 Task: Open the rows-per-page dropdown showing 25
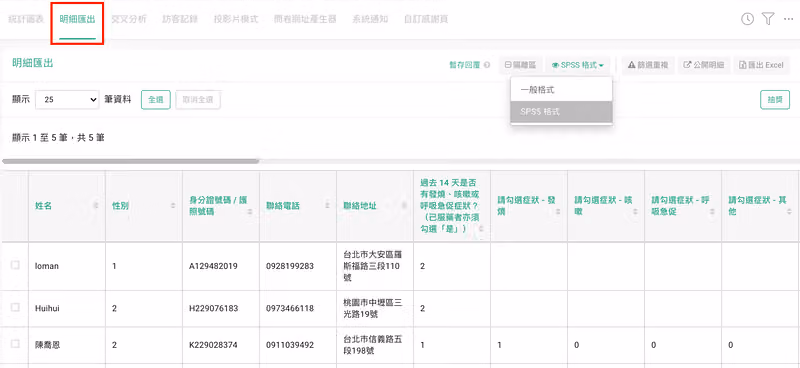pyautogui.click(x=67, y=100)
